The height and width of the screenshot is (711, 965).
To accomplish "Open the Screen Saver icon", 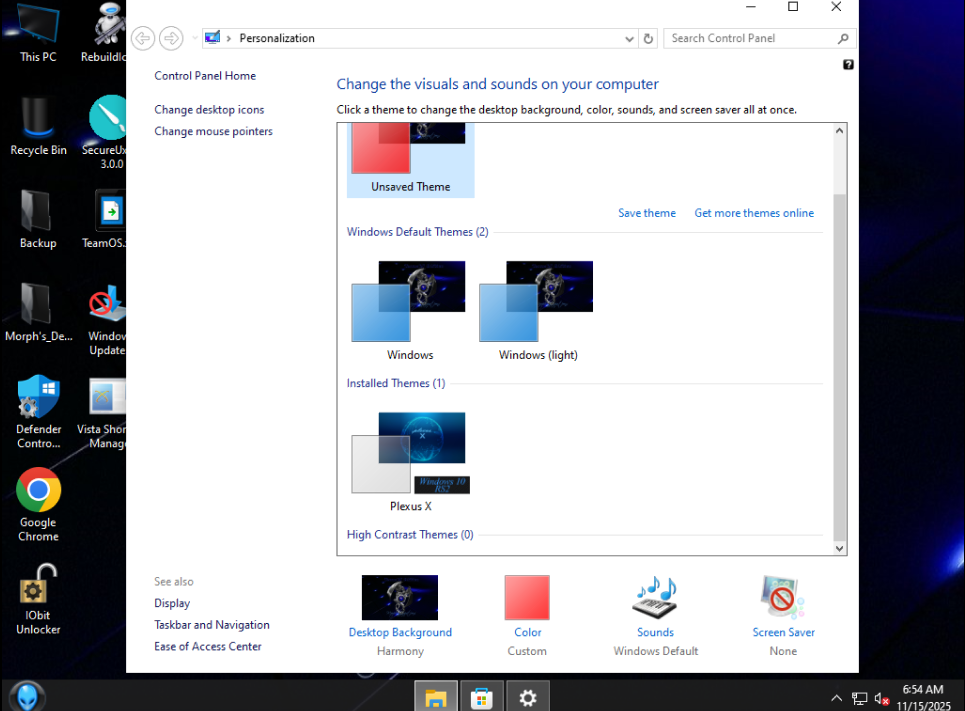I will 782,597.
